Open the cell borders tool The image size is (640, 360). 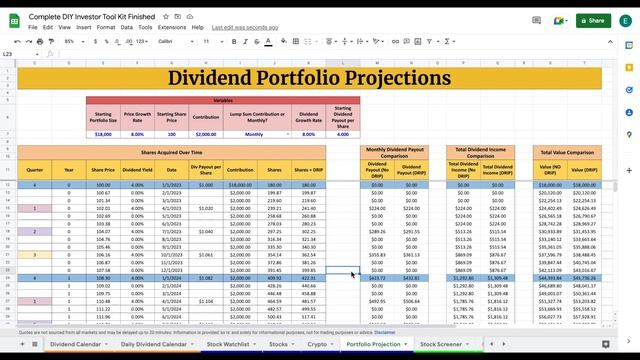pos(296,41)
